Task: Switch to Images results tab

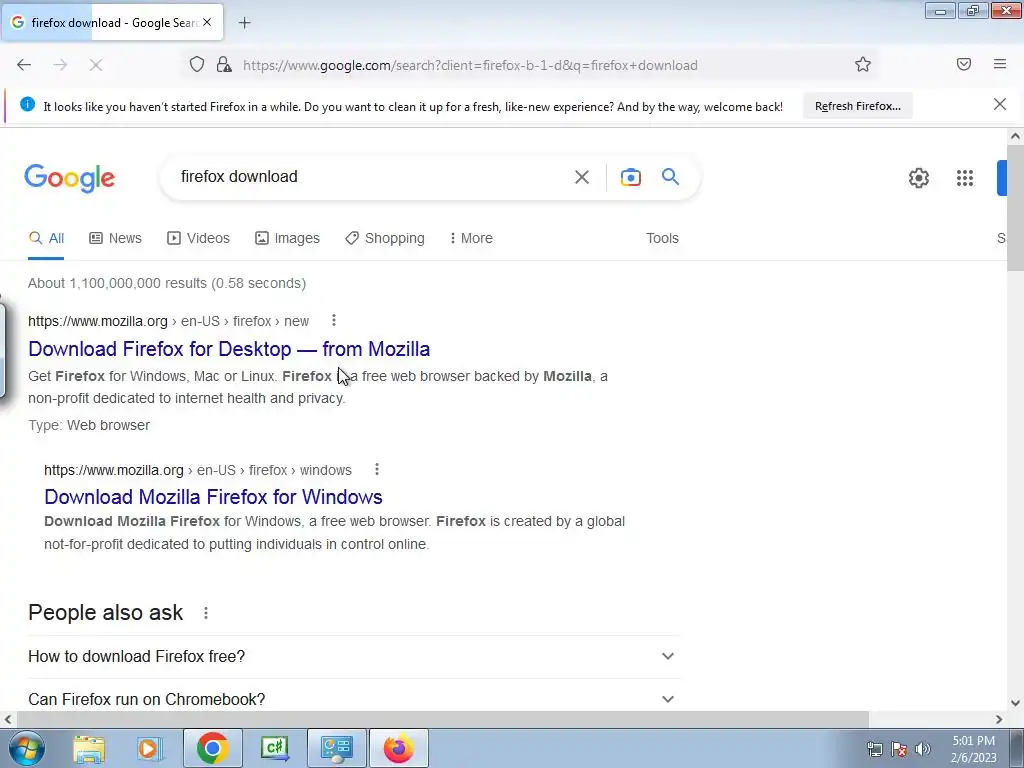Action: click(x=287, y=238)
